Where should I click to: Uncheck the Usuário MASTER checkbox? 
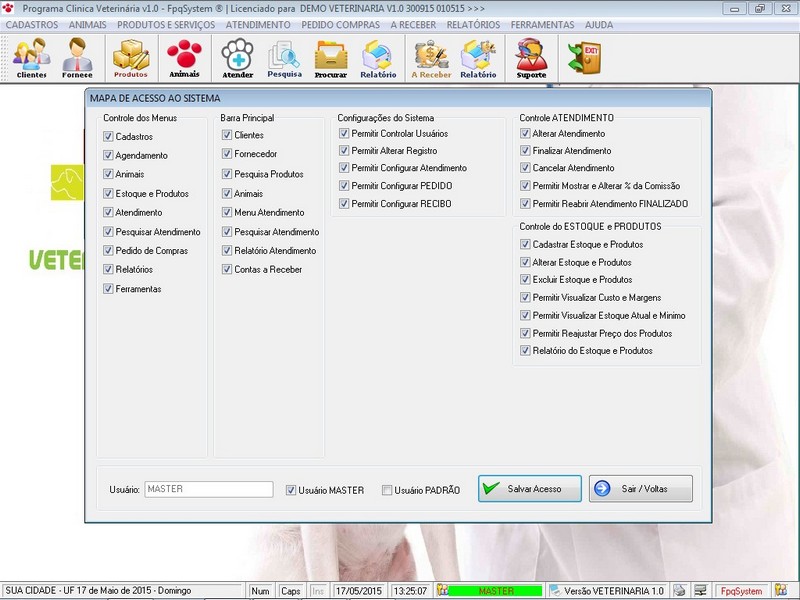pyautogui.click(x=291, y=490)
